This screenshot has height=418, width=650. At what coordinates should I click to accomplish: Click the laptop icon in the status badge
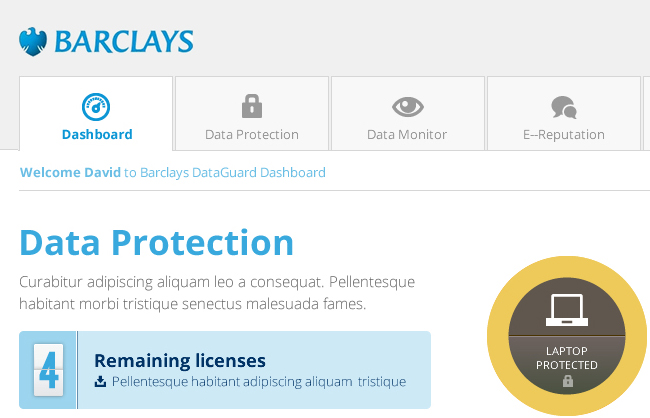click(567, 310)
